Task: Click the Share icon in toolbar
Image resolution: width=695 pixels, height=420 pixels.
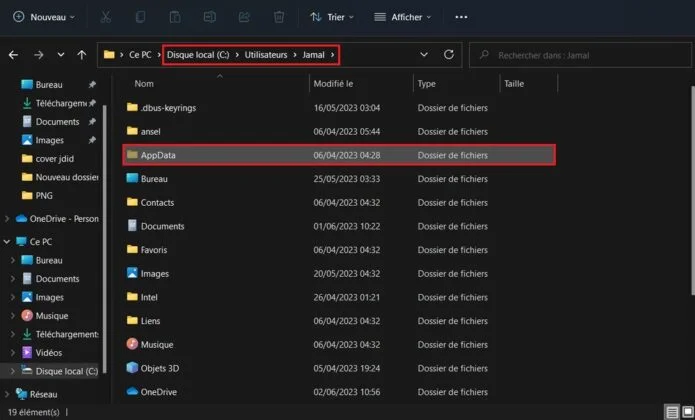Action: (x=245, y=17)
